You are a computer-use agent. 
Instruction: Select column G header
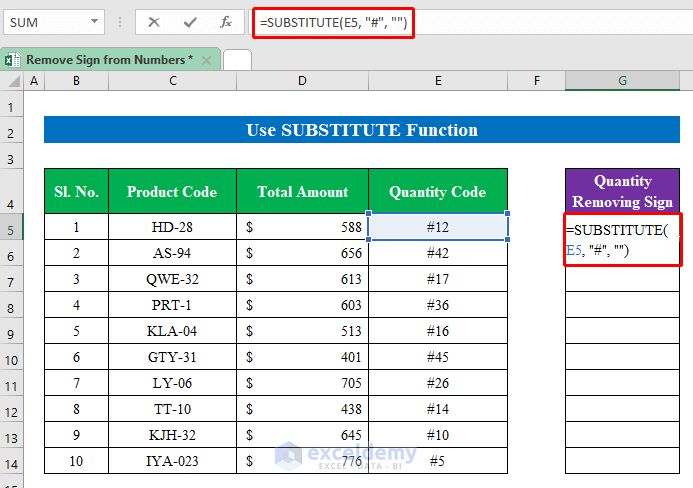(x=622, y=81)
